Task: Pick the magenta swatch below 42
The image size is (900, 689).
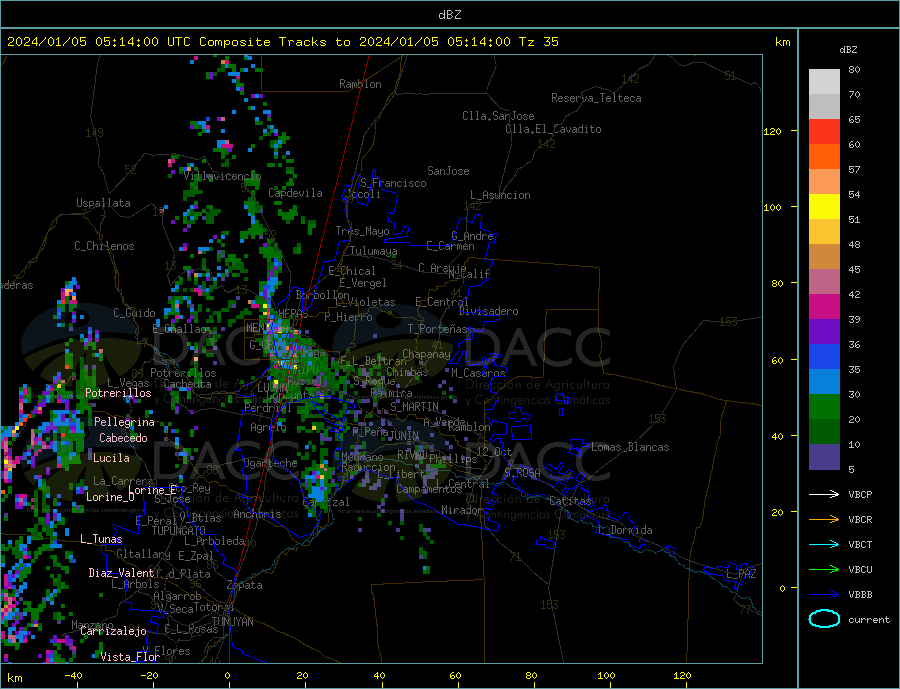Action: [x=824, y=307]
